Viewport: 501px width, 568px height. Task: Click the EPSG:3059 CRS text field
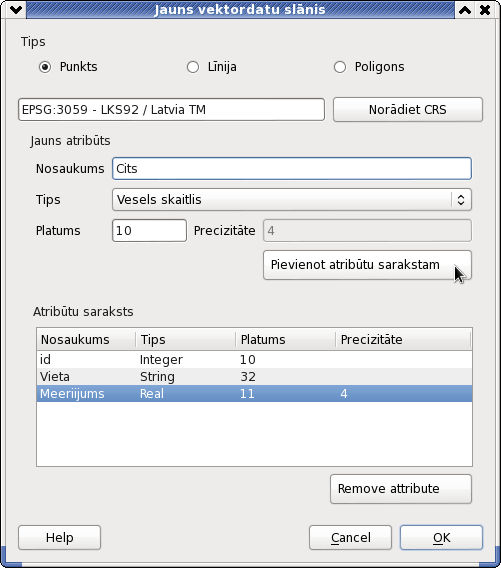[171, 109]
